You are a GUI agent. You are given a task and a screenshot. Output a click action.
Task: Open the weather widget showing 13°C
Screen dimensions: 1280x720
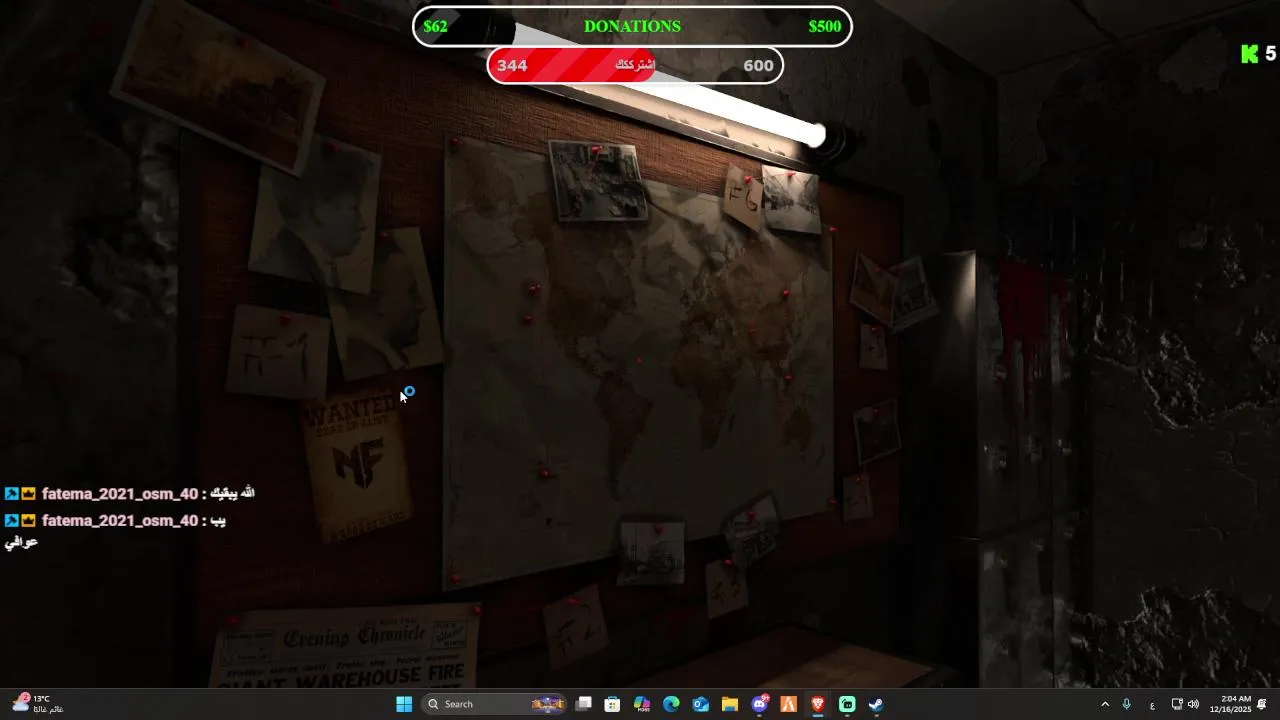pos(38,704)
